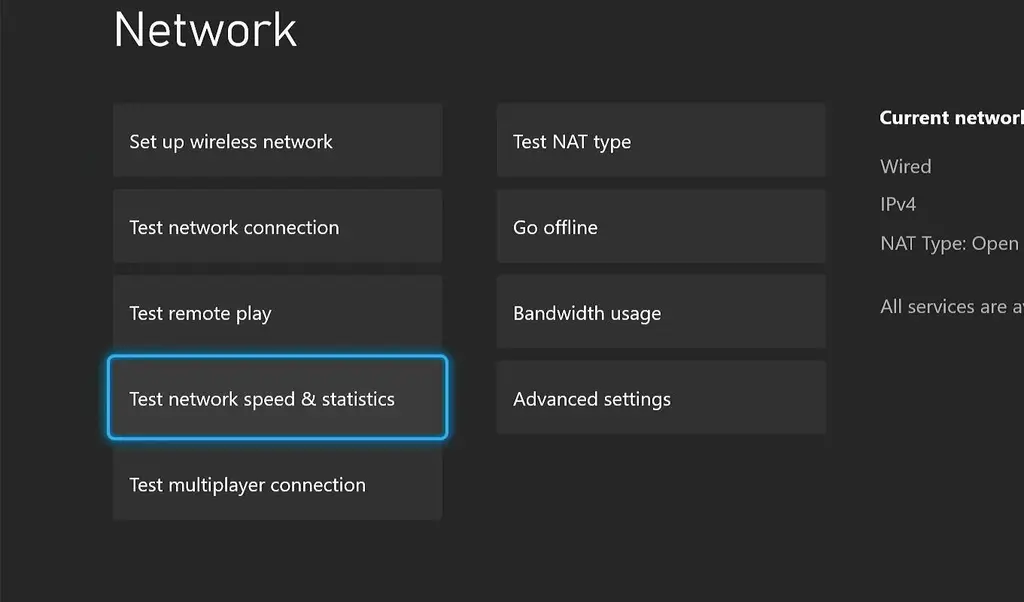
Task: Open Set up wireless network
Action: tap(278, 140)
